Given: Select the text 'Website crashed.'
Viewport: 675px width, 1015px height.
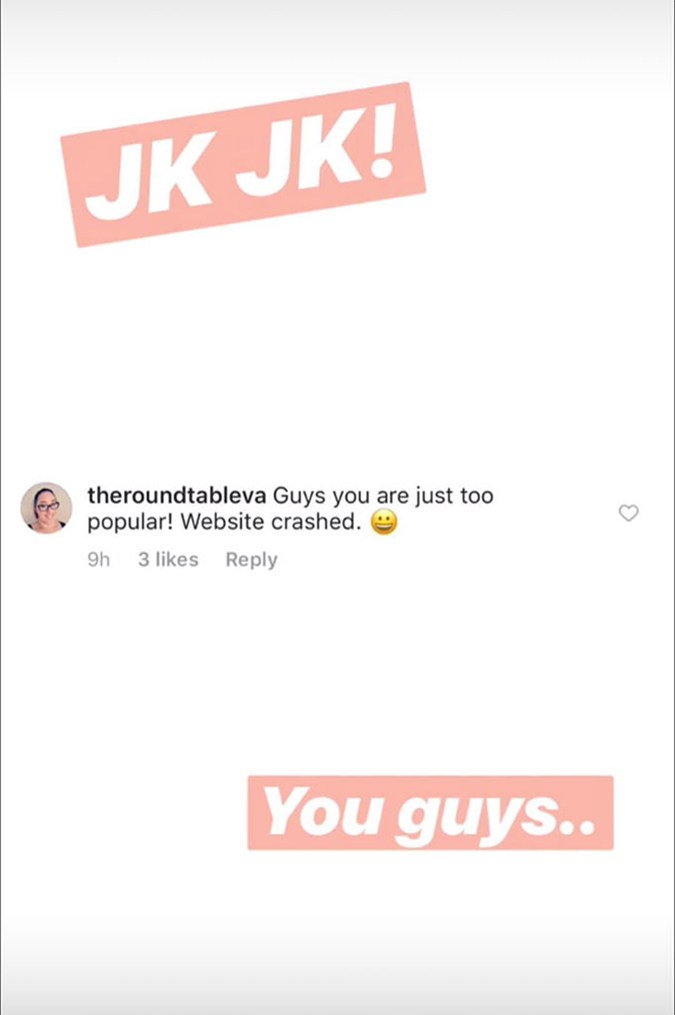Looking at the screenshot, I should click(x=271, y=522).
